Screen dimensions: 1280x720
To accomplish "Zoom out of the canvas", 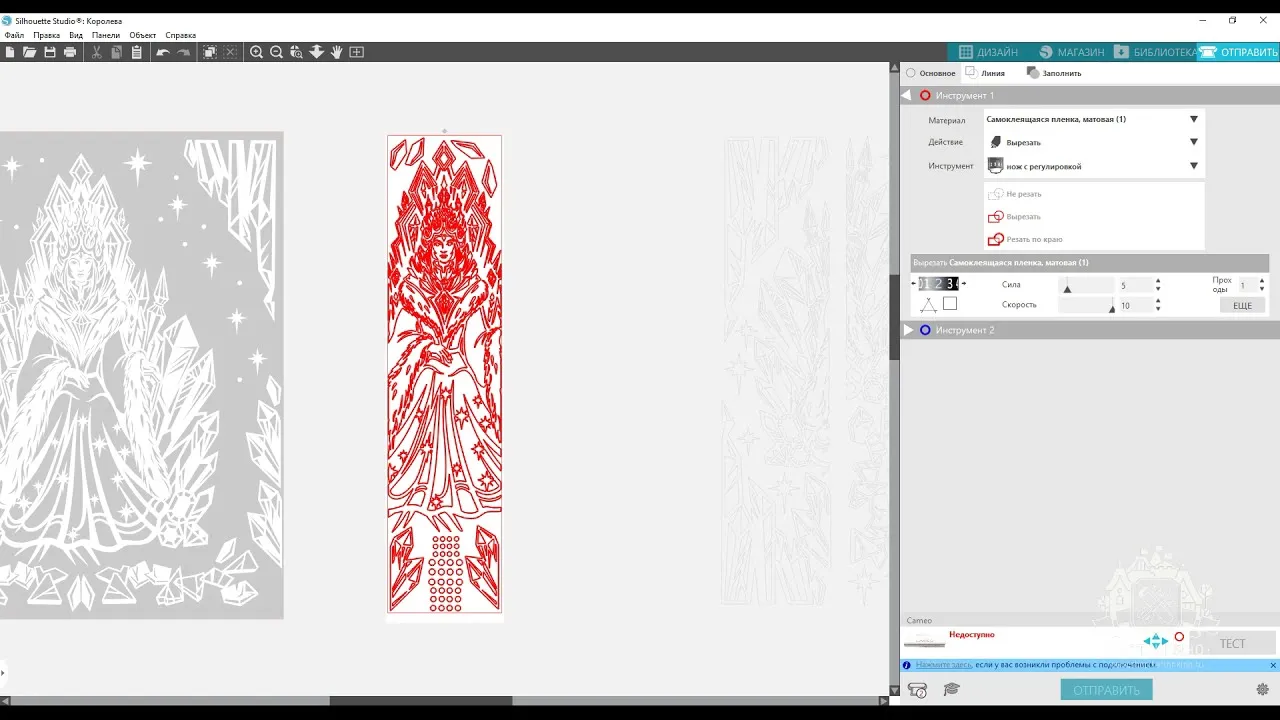I will tap(277, 52).
